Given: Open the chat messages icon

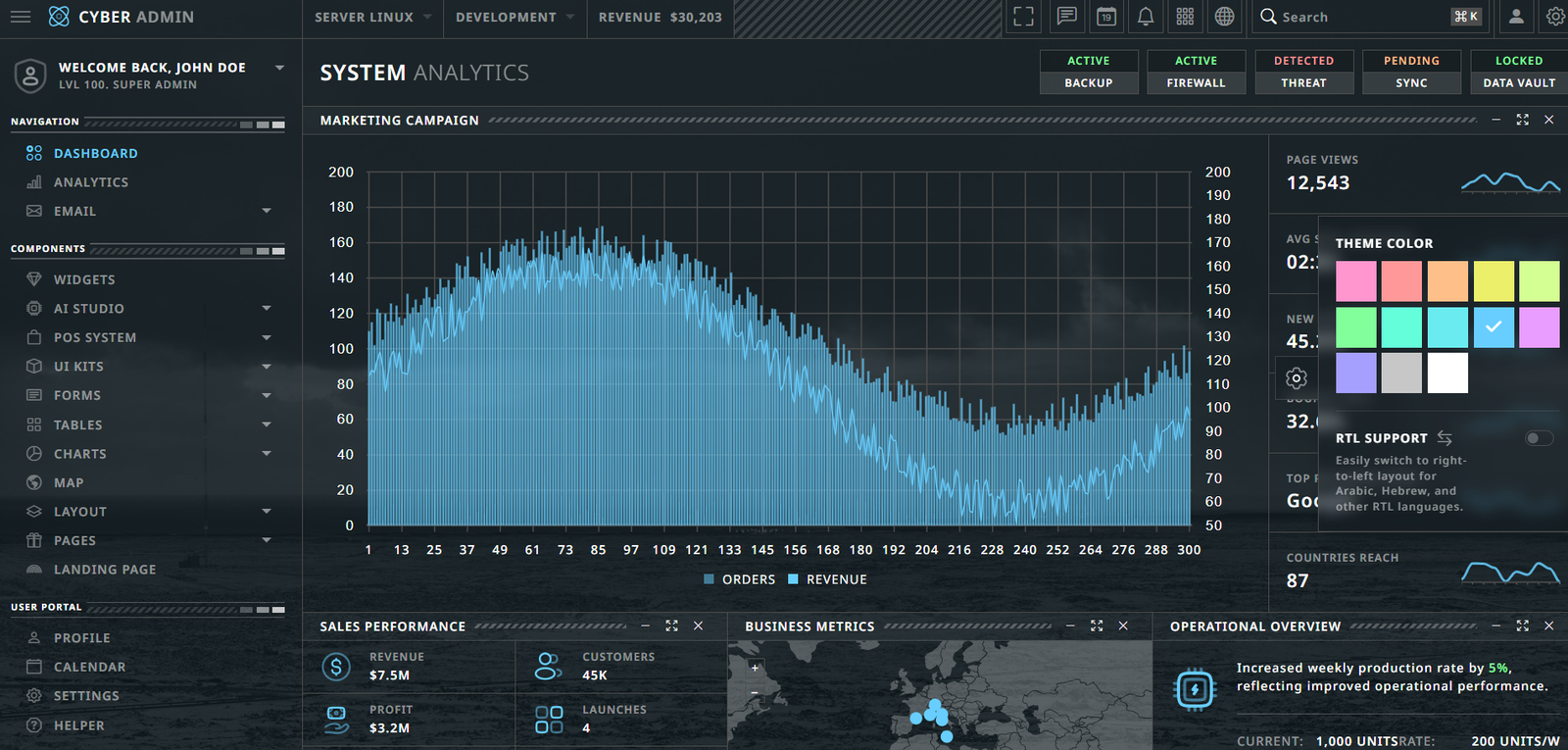Looking at the screenshot, I should pos(1066,17).
